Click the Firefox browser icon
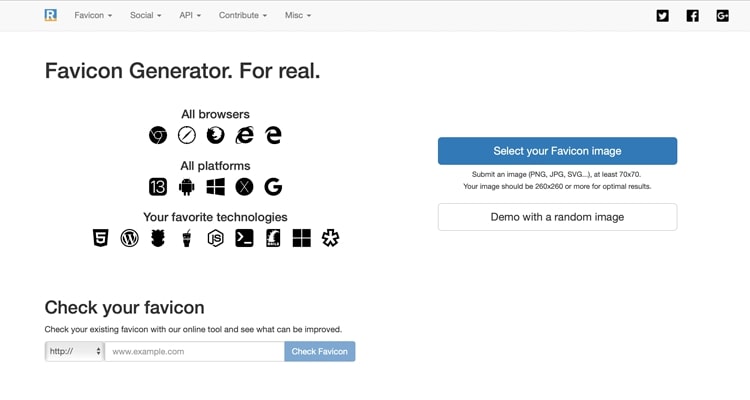750x400 pixels. [x=215, y=135]
